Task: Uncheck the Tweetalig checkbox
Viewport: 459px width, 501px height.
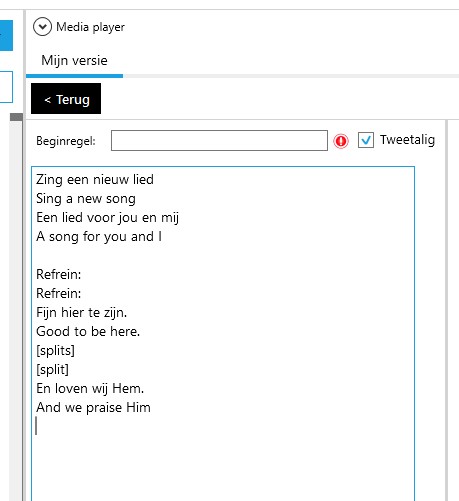Action: [366, 140]
